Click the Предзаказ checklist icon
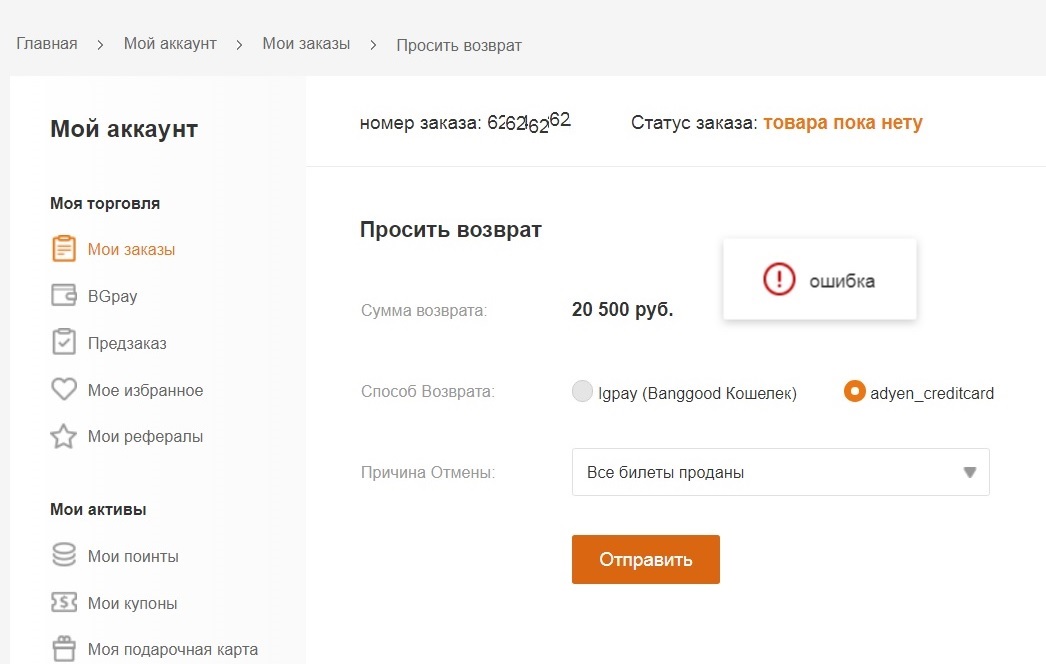Image resolution: width=1046 pixels, height=664 pixels. click(64, 342)
